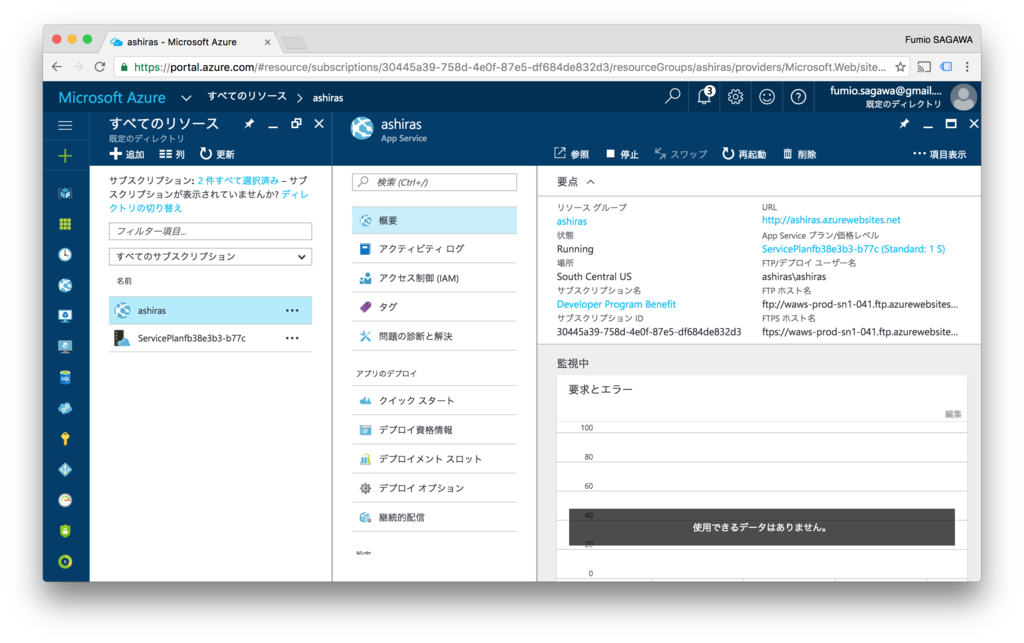Open fumio.sagawa account avatar menu
Image resolution: width=1024 pixels, height=643 pixels.
tap(963, 97)
